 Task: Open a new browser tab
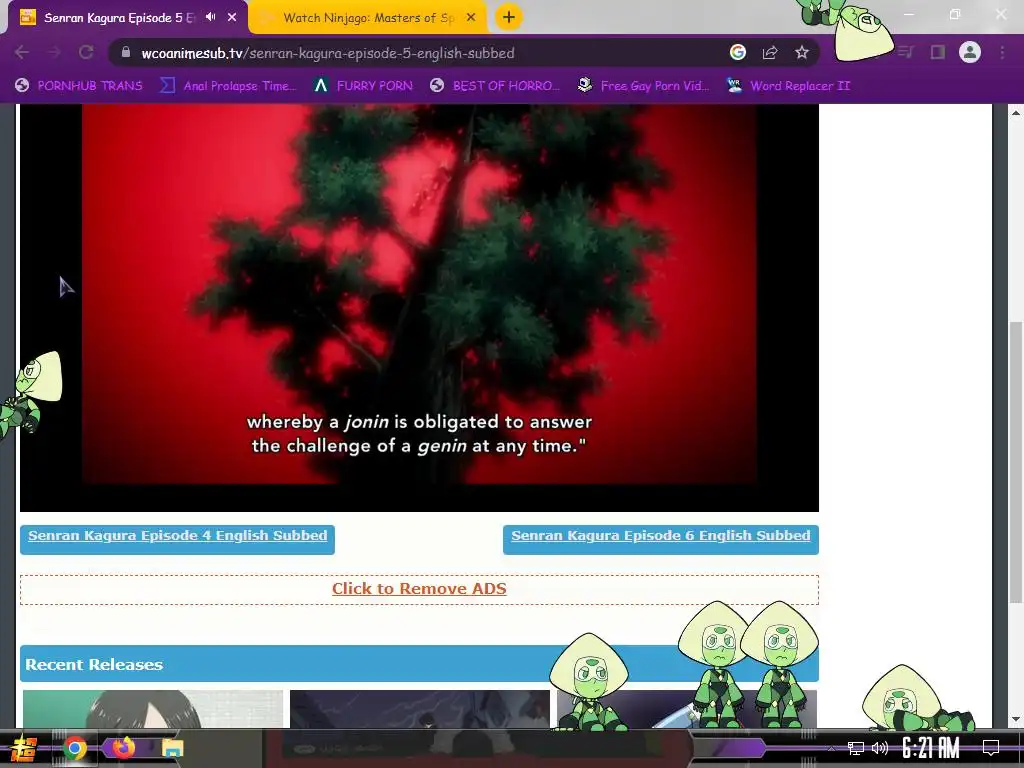[x=509, y=17]
